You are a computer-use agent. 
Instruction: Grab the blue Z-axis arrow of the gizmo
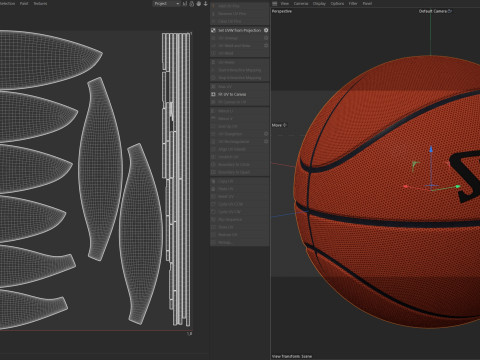431,149
